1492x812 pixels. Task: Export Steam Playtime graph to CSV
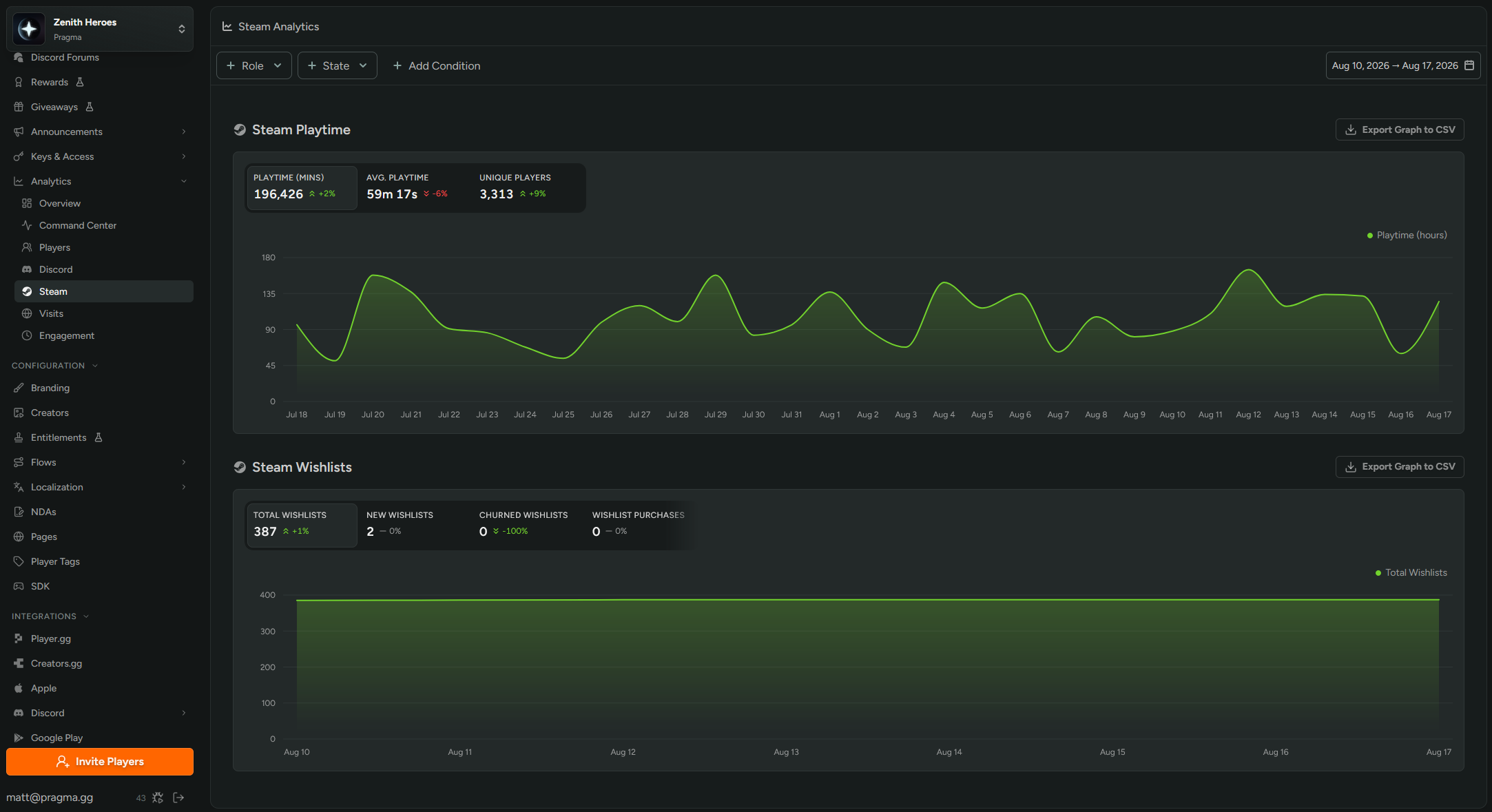point(1400,129)
